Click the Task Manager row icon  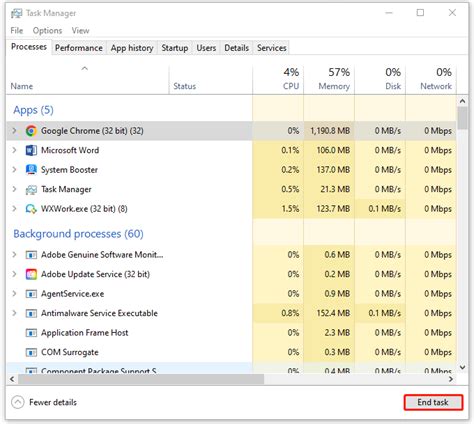coord(31,189)
